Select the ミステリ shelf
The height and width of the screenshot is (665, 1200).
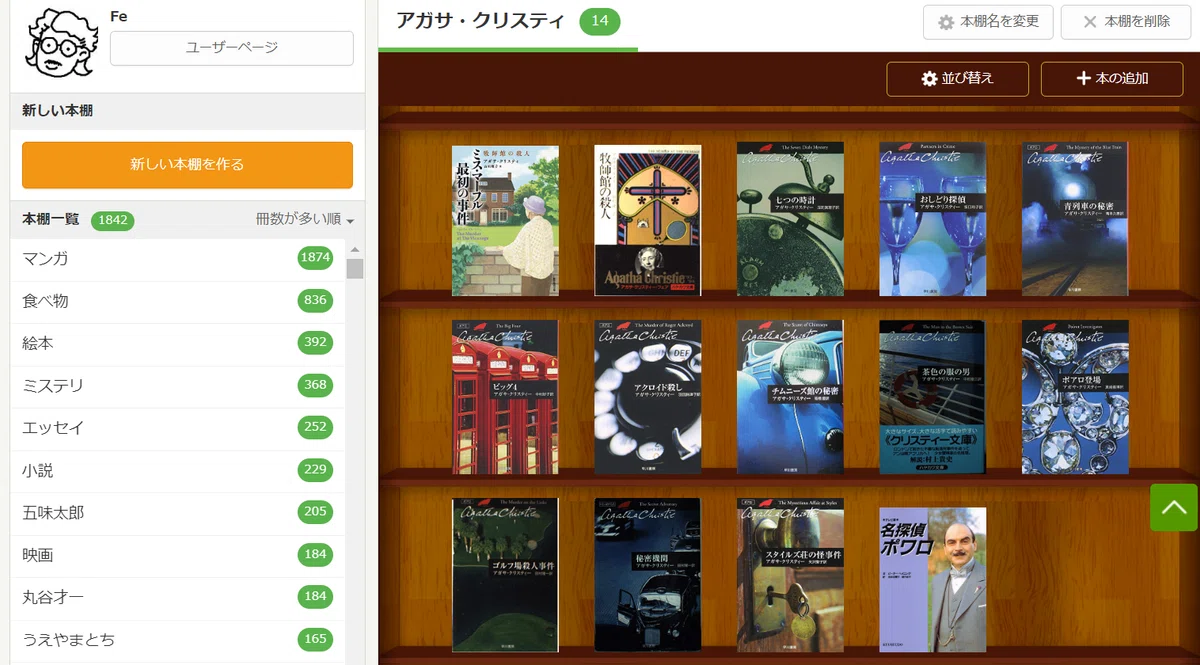tap(177, 385)
